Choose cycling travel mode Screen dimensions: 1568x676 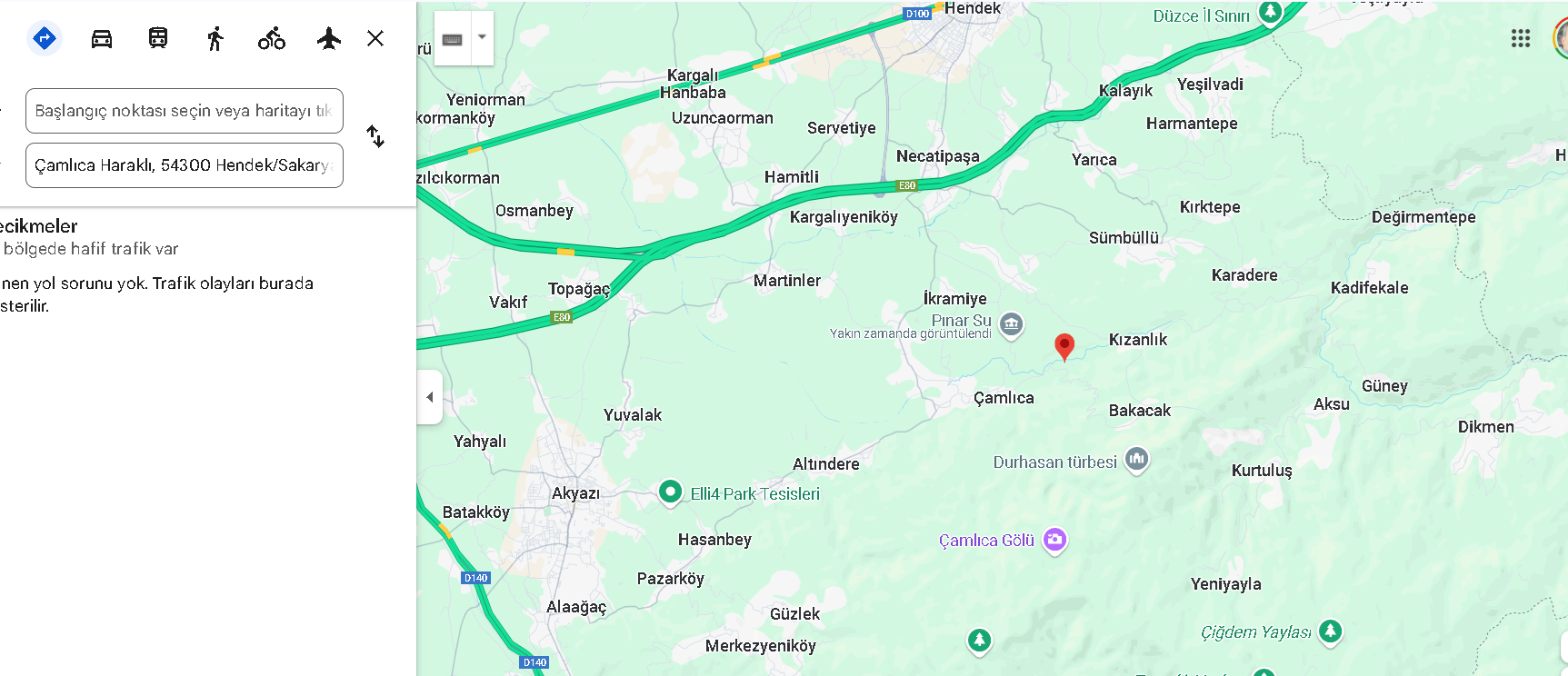tap(272, 38)
